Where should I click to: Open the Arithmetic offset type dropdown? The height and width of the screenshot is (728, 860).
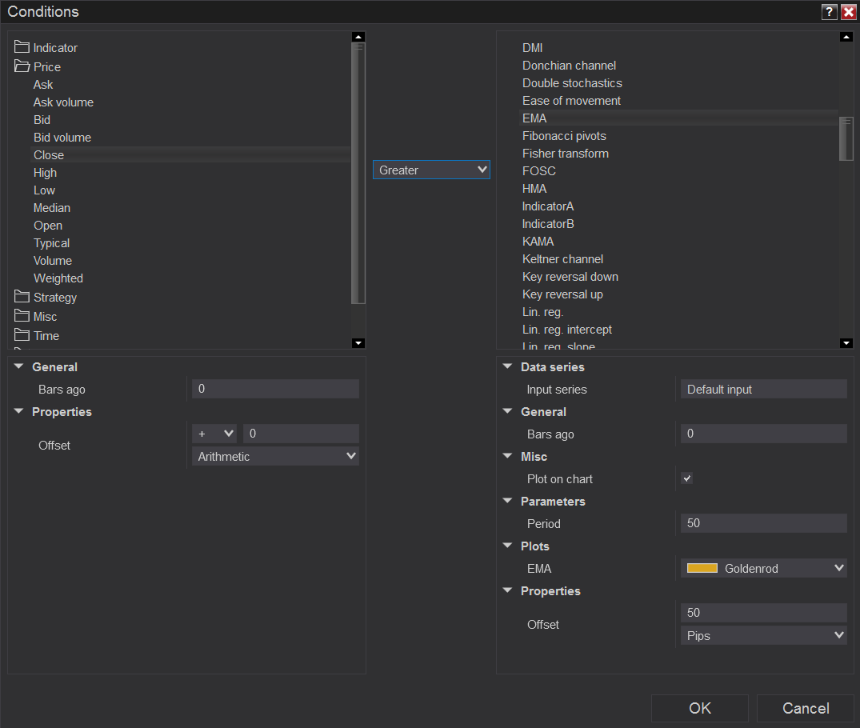point(275,456)
